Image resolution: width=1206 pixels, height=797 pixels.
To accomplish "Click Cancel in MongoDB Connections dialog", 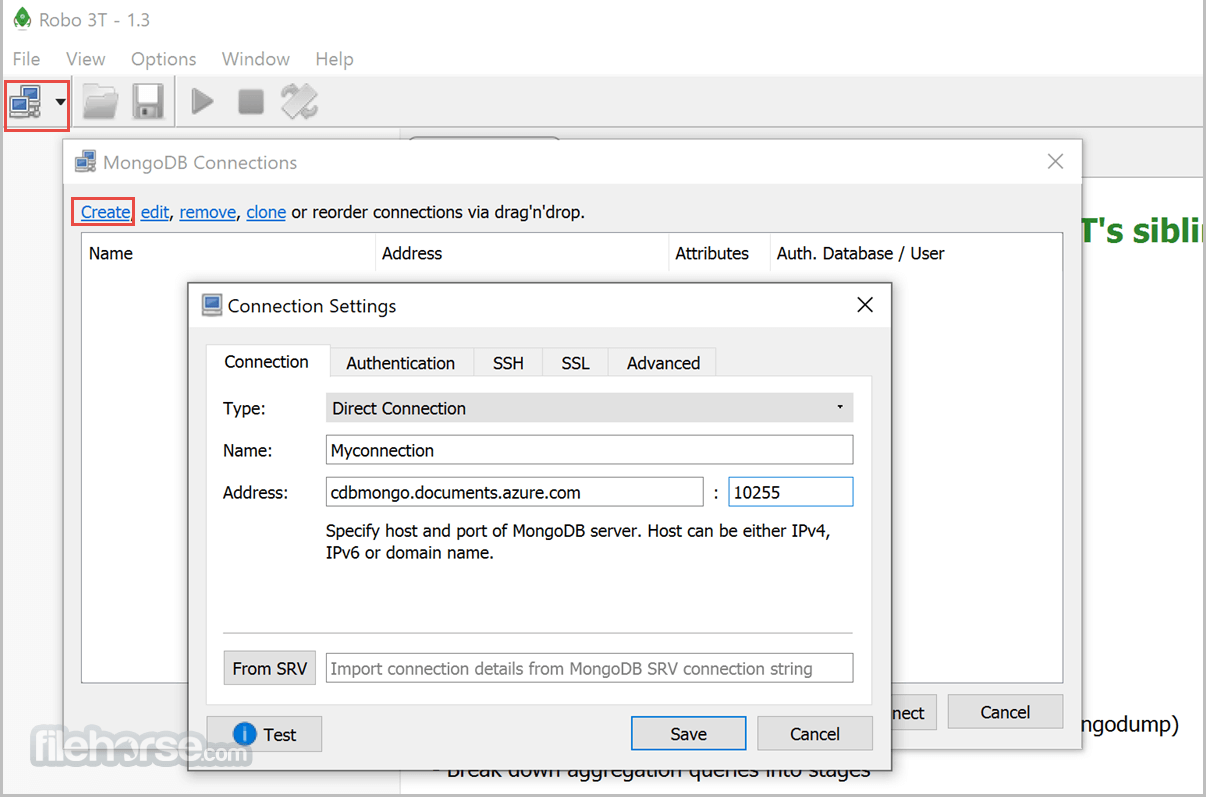I will pos(1005,712).
